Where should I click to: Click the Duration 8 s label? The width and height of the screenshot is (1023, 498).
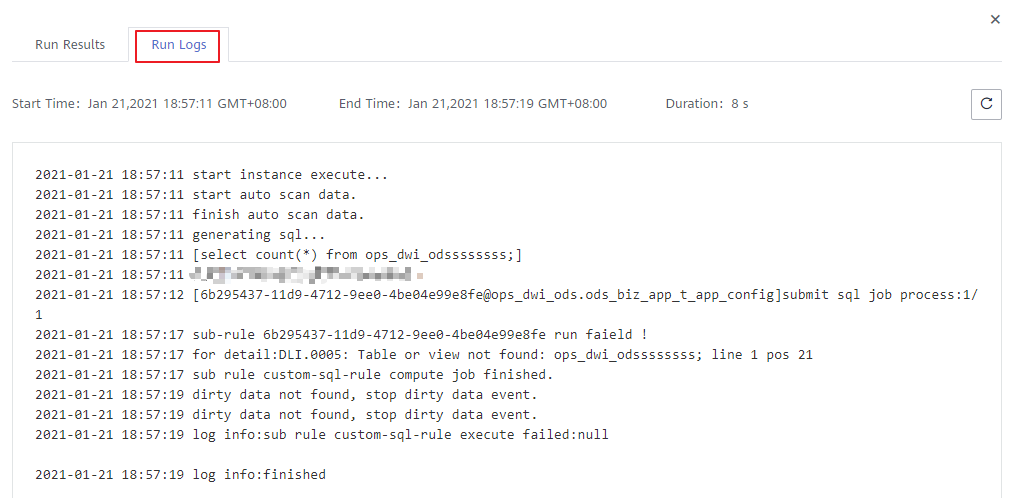707,104
